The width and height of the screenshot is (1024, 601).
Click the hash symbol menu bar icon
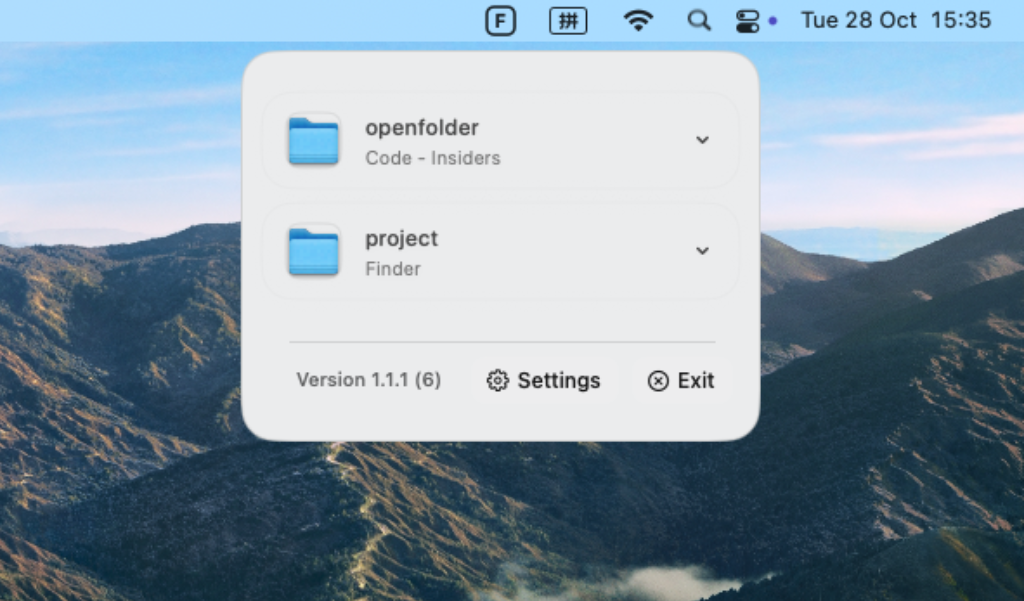click(x=568, y=20)
